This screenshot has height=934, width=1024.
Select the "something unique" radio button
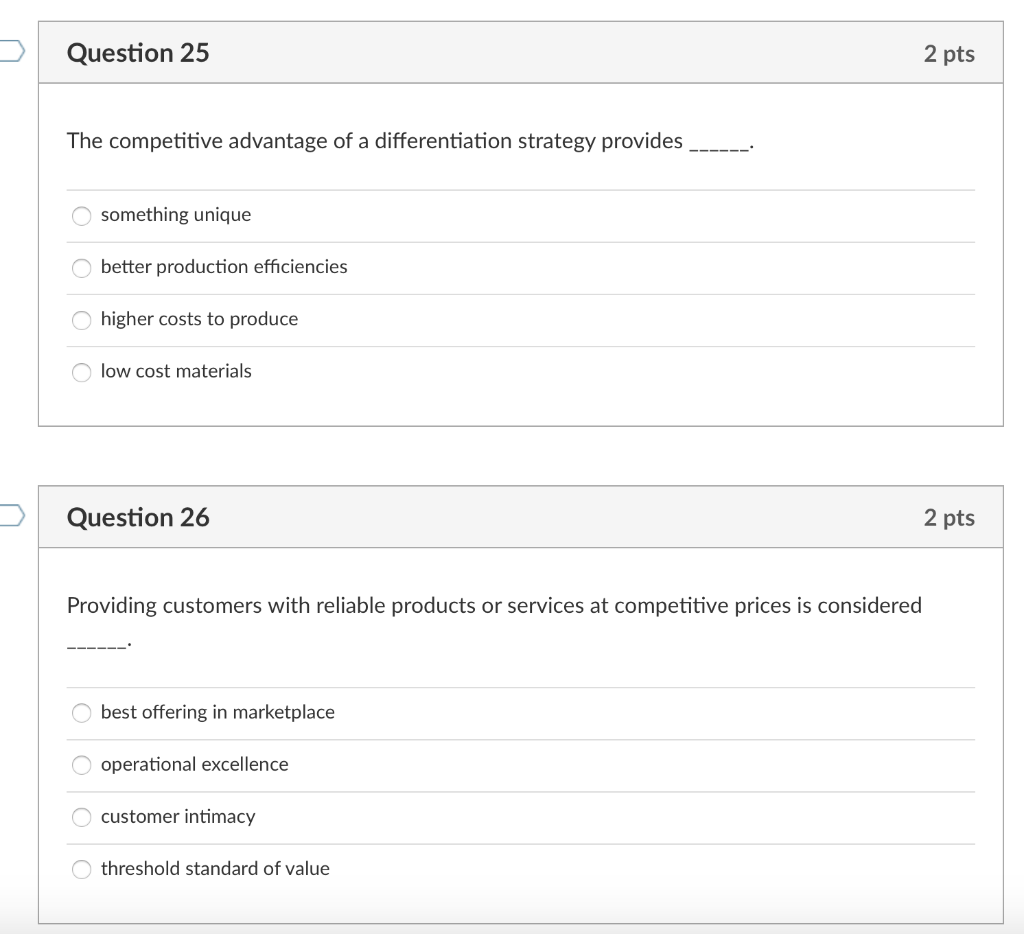click(x=81, y=216)
